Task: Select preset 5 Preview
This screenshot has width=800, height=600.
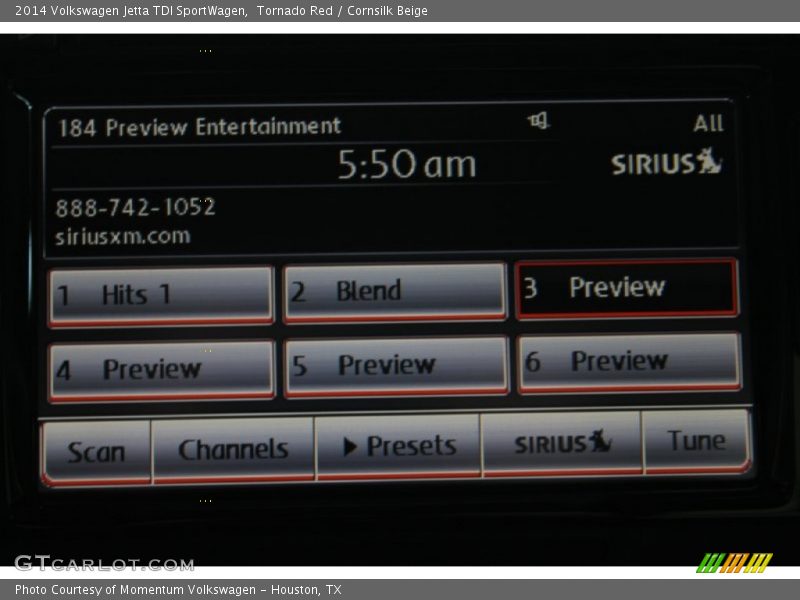Action: [396, 366]
